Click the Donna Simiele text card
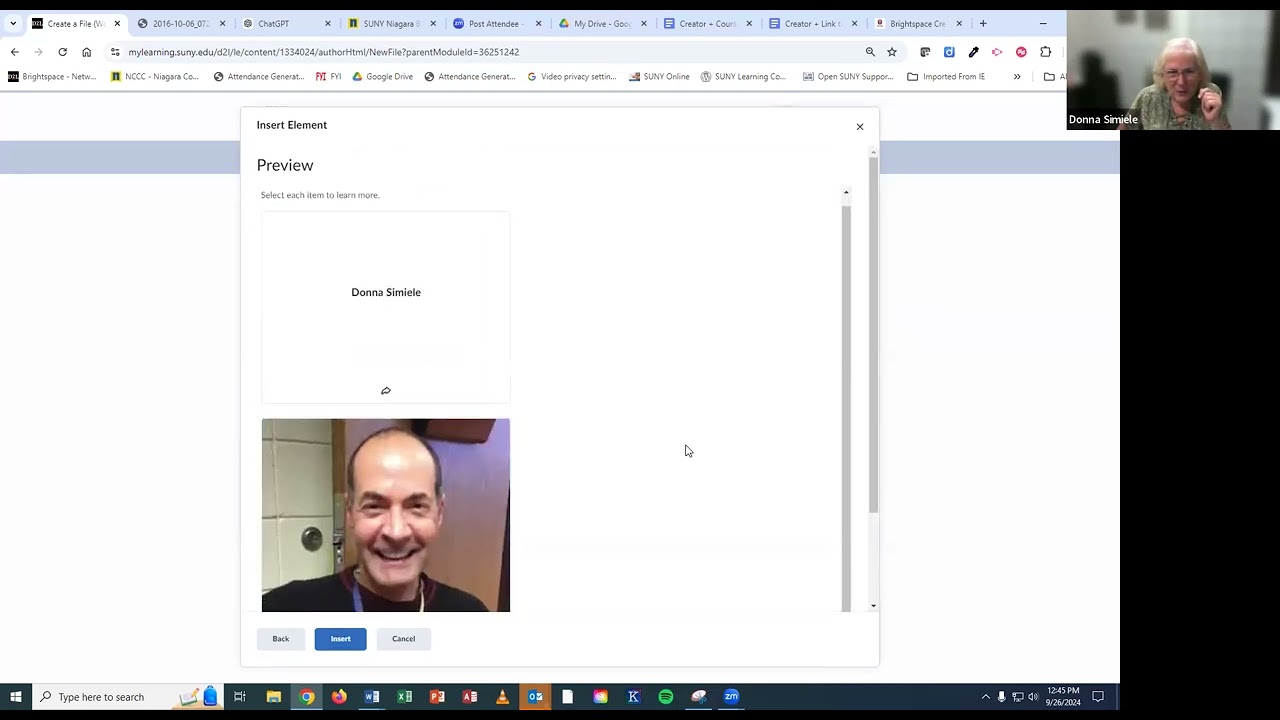This screenshot has width=1280, height=720. coord(386,307)
